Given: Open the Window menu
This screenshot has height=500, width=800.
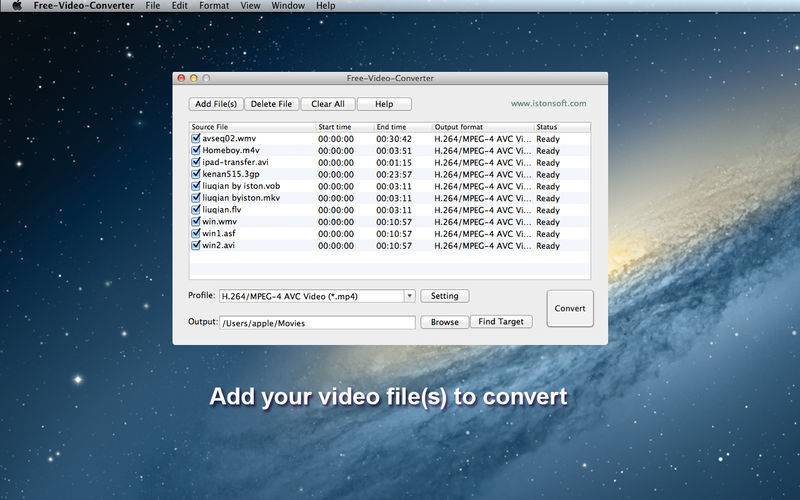Looking at the screenshot, I should pyautogui.click(x=288, y=6).
